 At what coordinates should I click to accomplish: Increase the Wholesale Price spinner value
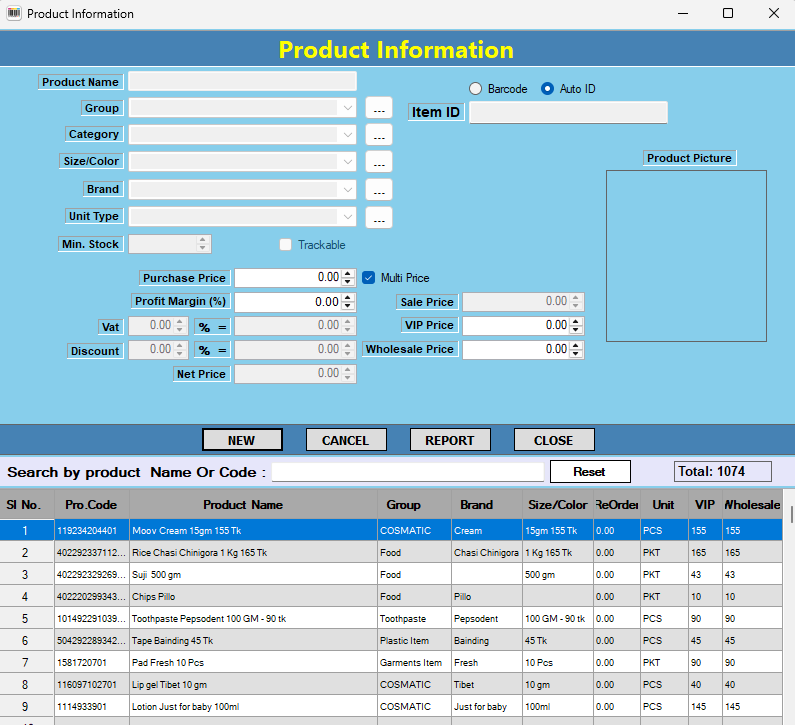tap(576, 346)
